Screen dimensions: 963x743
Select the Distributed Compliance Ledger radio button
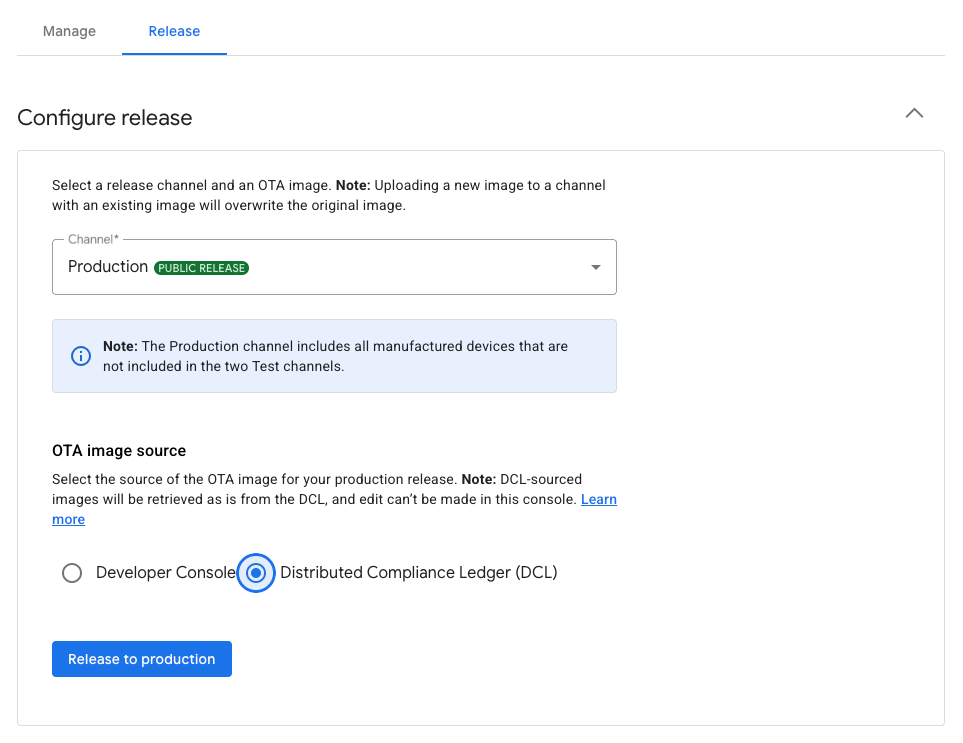(256, 573)
